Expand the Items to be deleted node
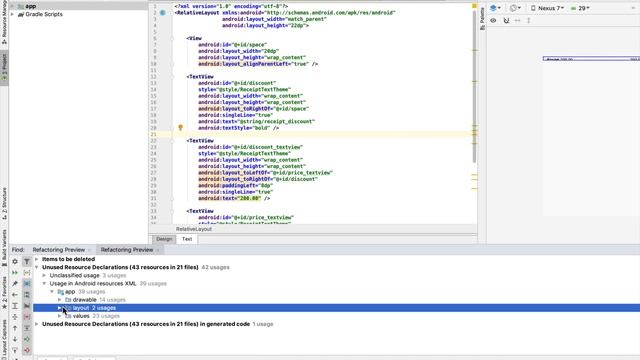Image resolution: width=640 pixels, height=360 pixels. pos(36,259)
